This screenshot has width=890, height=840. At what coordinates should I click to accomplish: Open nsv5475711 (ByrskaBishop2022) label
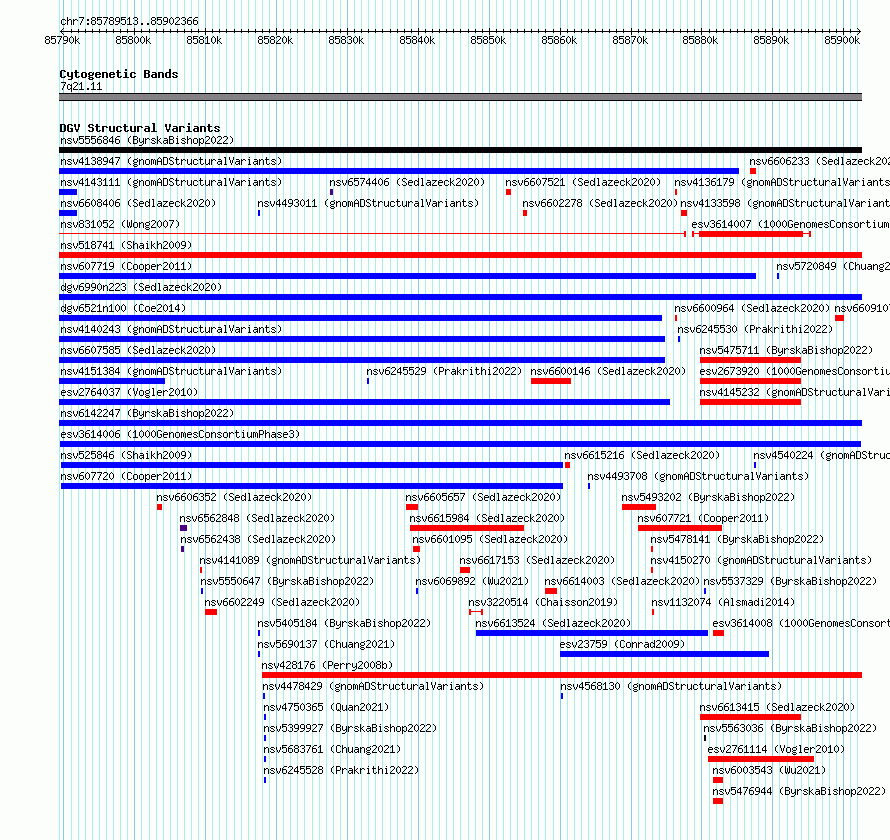coord(786,350)
